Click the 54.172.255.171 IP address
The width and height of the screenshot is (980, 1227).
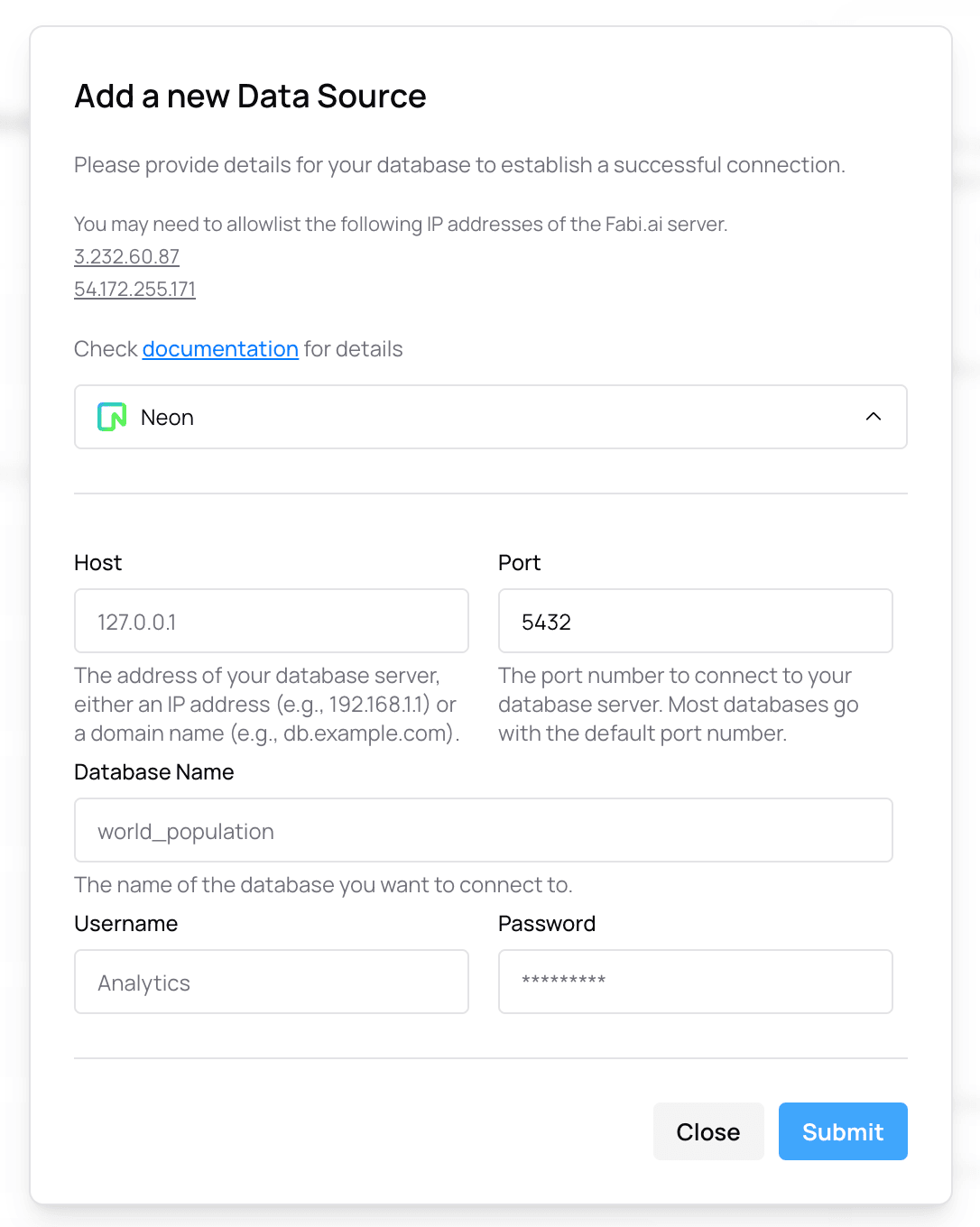point(134,290)
